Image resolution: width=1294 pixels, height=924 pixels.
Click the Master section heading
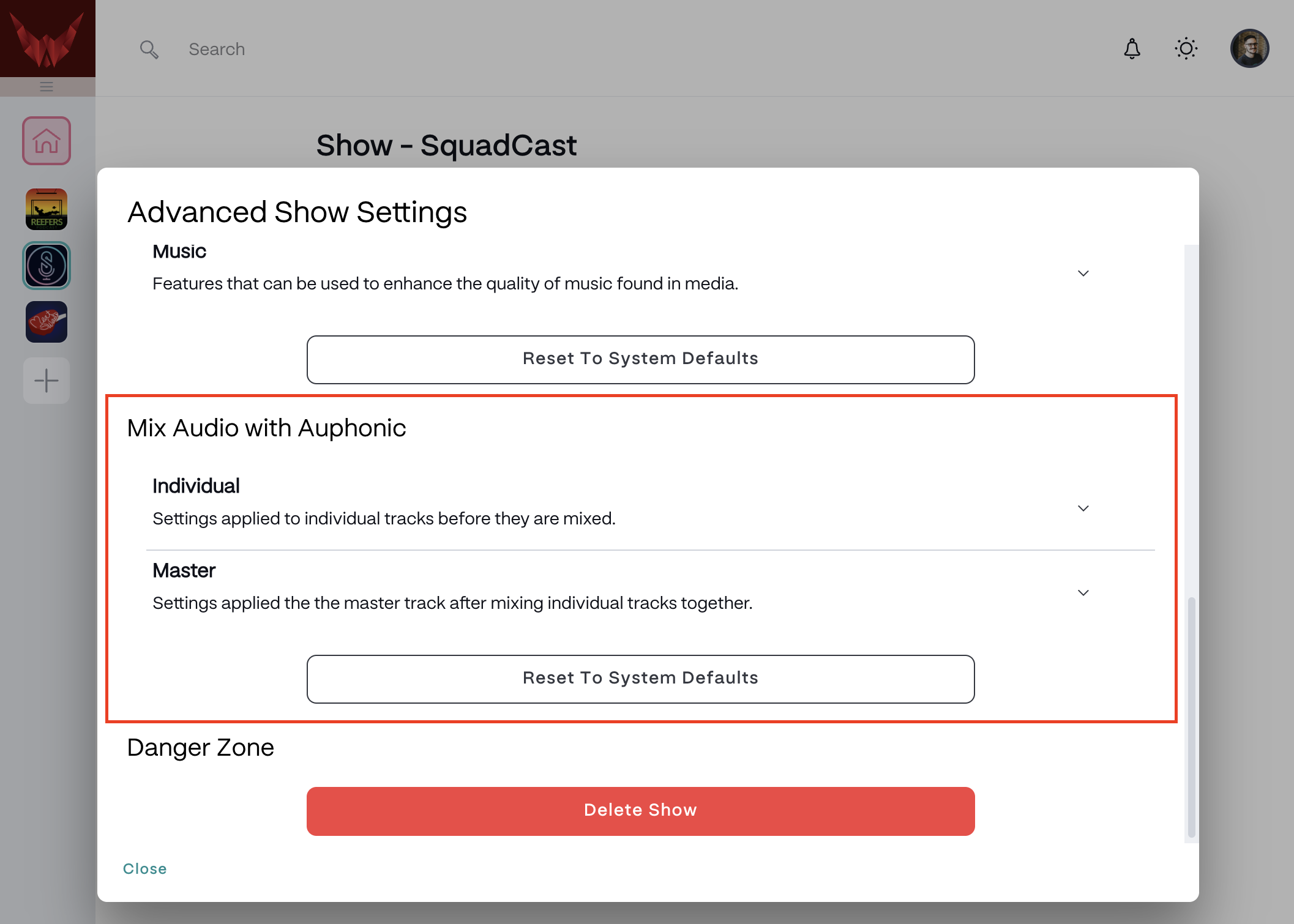pyautogui.click(x=184, y=570)
